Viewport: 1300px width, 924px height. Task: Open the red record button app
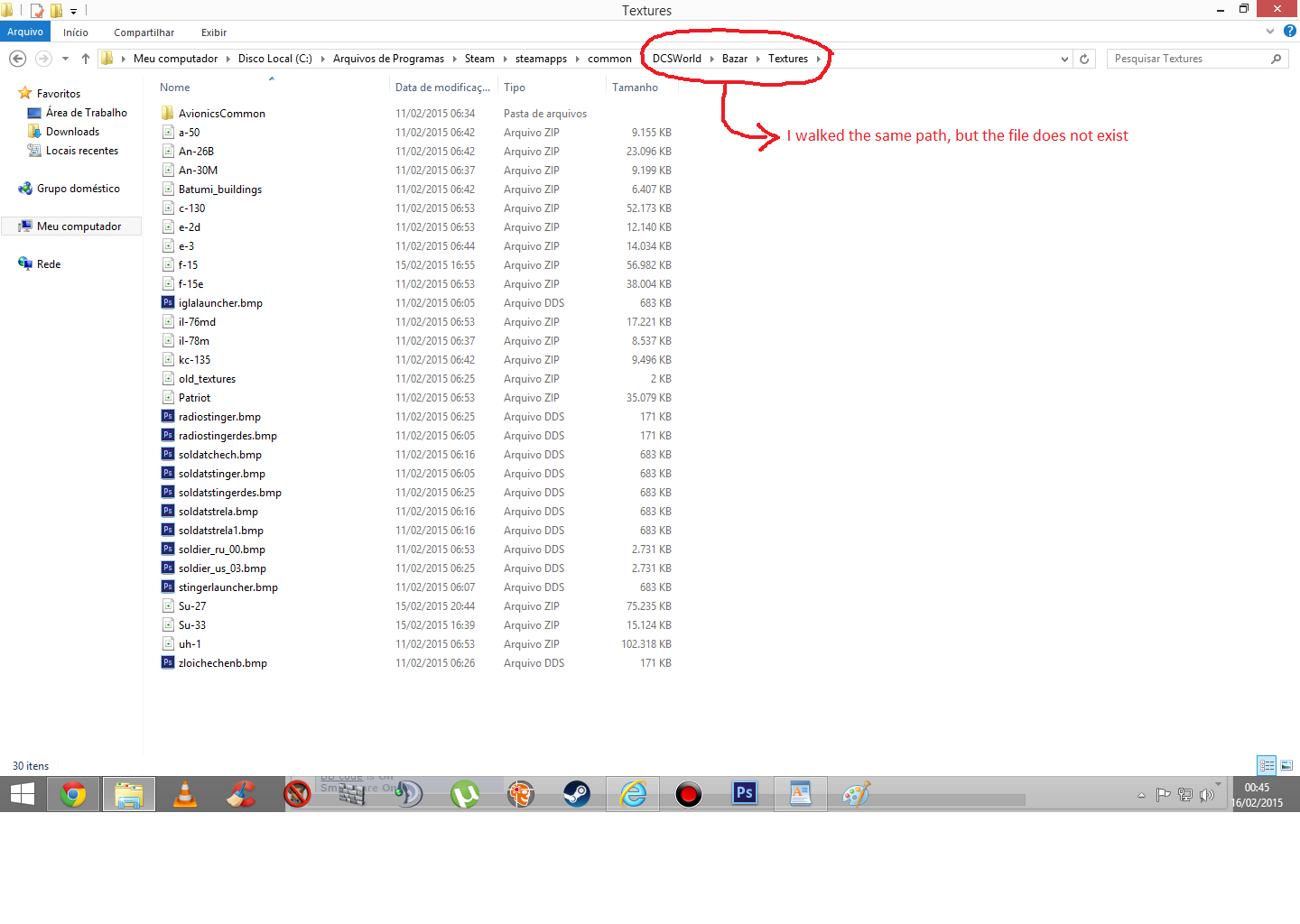tap(689, 795)
